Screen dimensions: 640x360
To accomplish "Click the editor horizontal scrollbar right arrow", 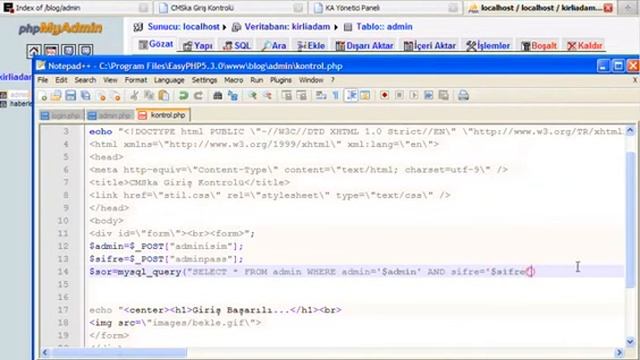I will point(619,352).
